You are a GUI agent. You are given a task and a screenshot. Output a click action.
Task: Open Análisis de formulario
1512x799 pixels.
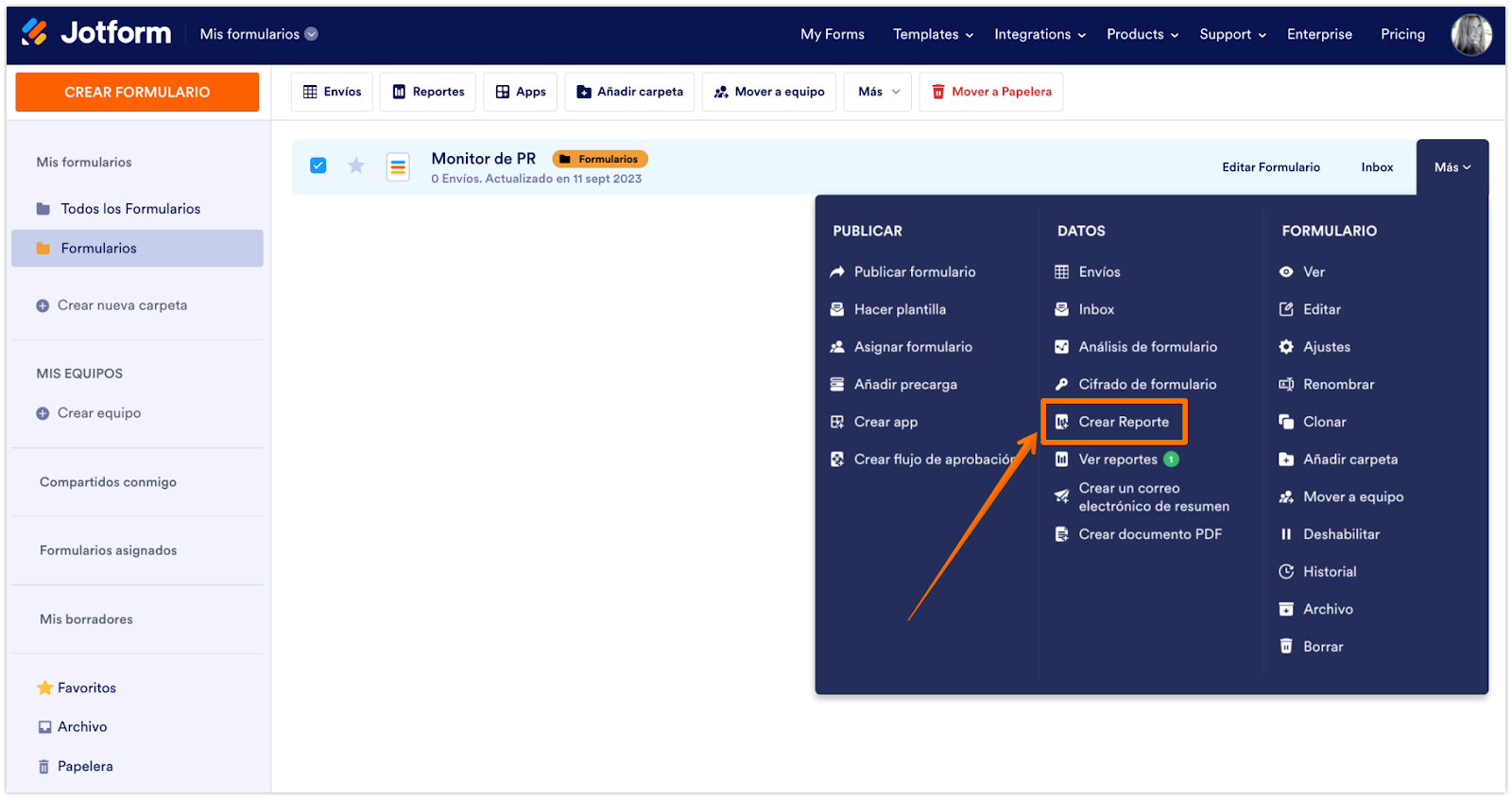point(1135,347)
